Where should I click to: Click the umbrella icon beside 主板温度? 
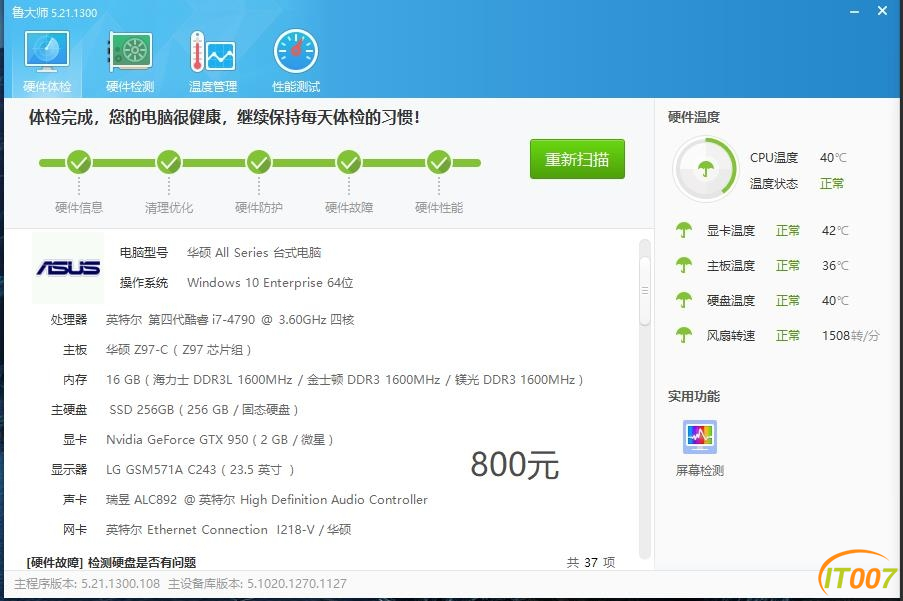(684, 265)
